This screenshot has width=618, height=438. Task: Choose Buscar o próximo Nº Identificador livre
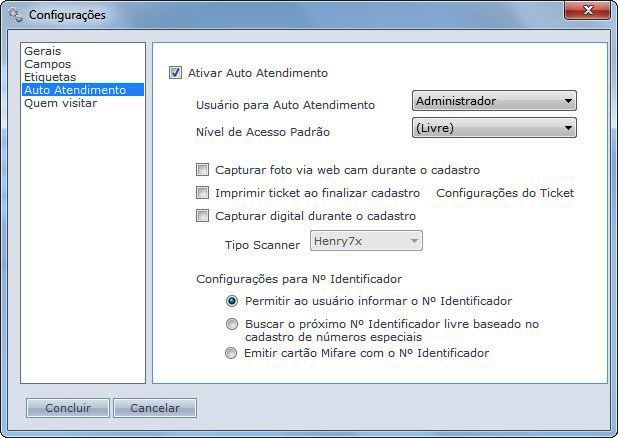tap(233, 324)
